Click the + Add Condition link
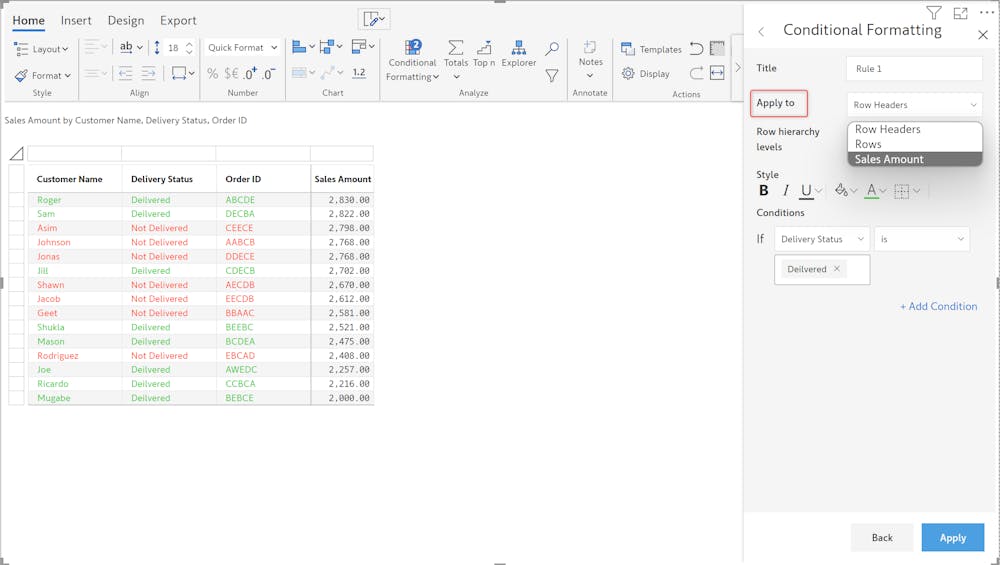 (938, 306)
